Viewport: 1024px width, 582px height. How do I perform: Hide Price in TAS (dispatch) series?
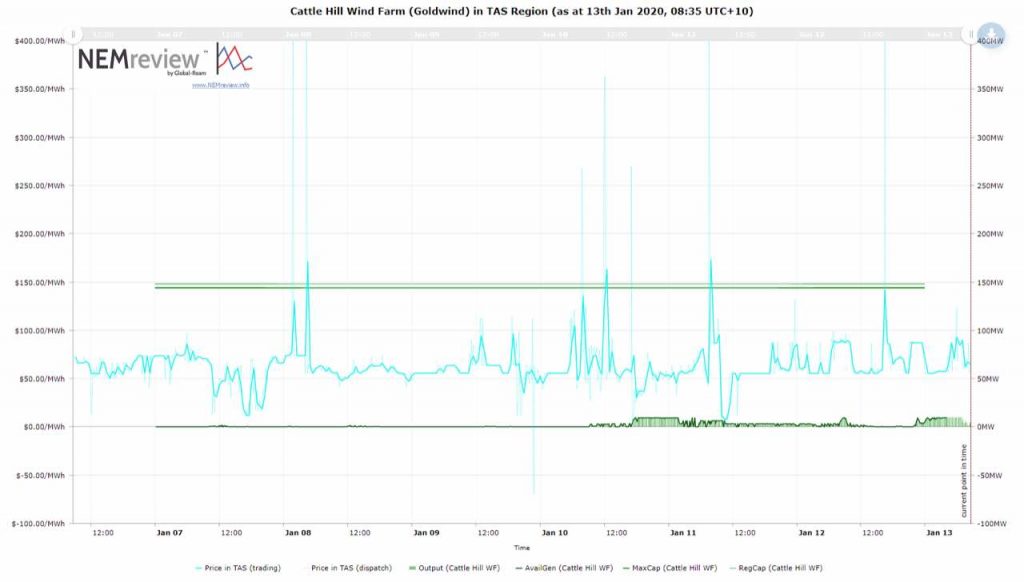[x=348, y=568]
